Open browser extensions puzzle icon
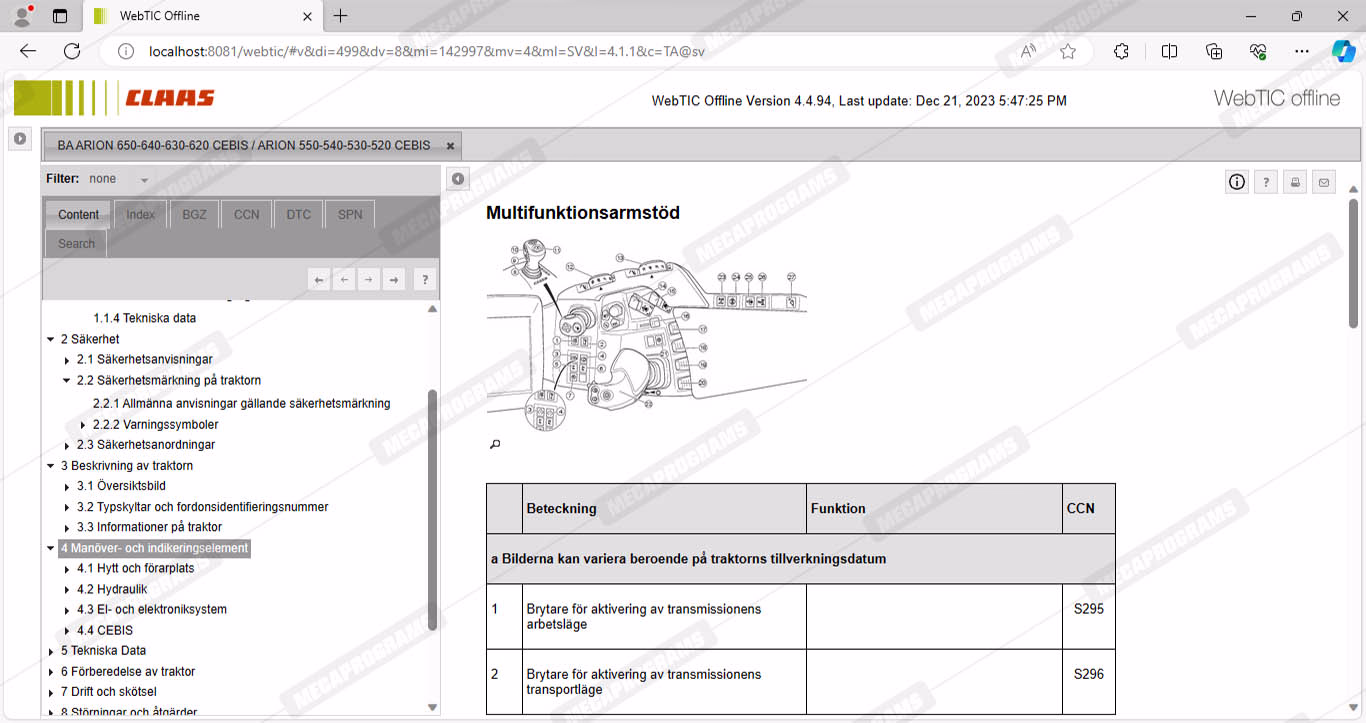The width and height of the screenshot is (1366, 723). pos(1121,51)
